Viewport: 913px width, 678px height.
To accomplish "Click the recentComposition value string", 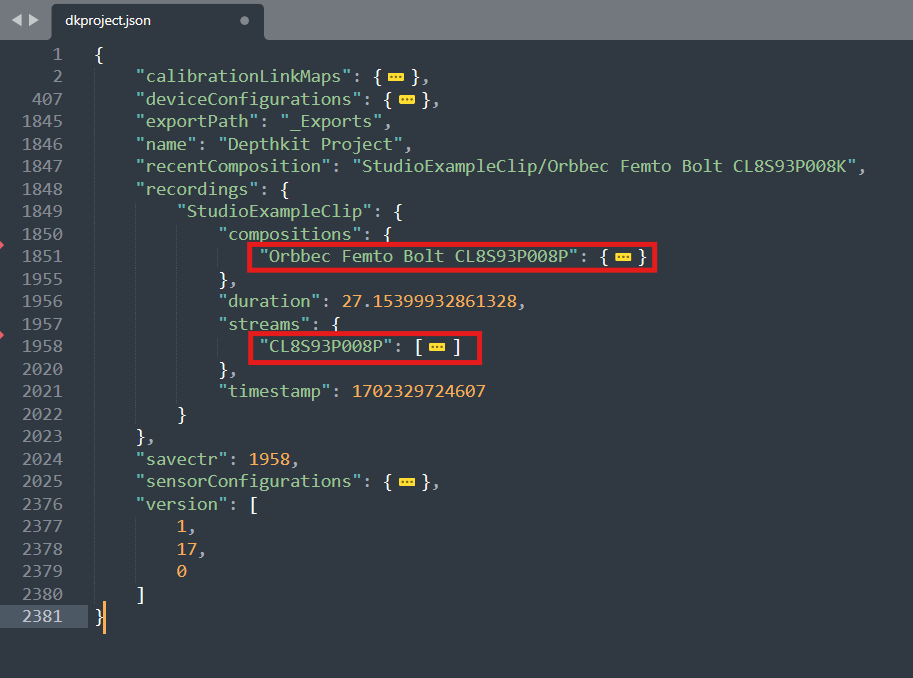I will tap(607, 167).
